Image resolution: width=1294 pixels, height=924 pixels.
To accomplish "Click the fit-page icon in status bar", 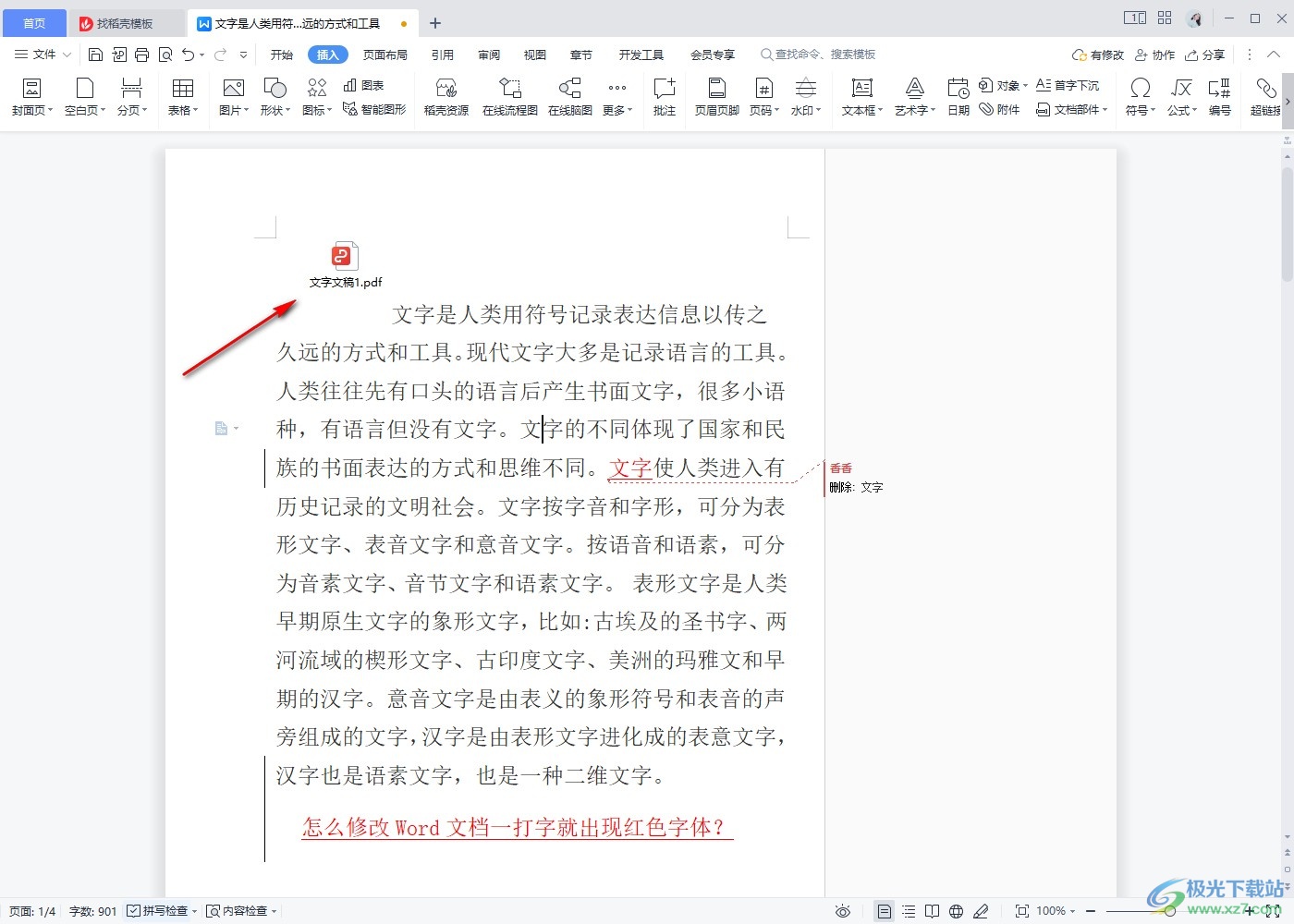I will (x=1022, y=911).
